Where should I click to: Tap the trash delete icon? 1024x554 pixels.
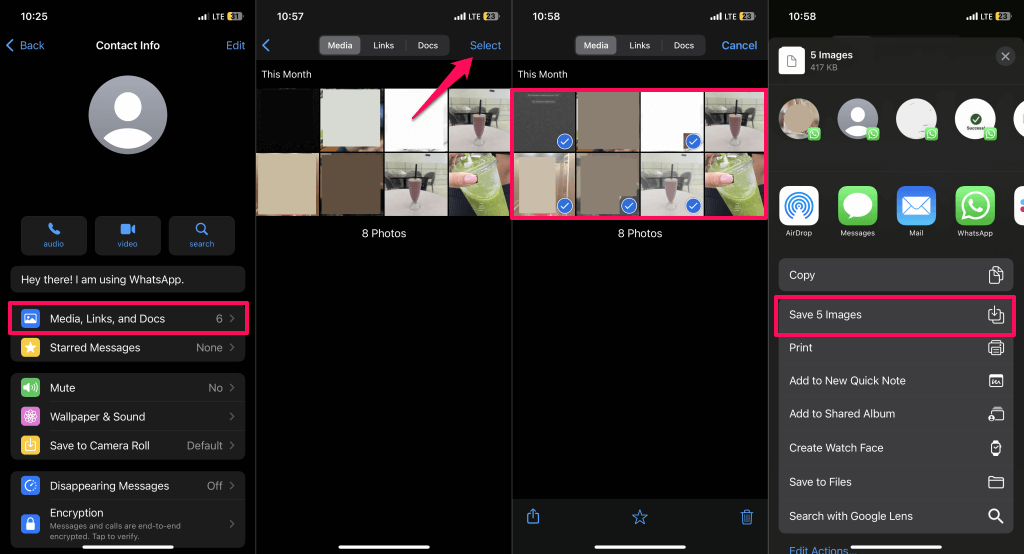pyautogui.click(x=746, y=517)
